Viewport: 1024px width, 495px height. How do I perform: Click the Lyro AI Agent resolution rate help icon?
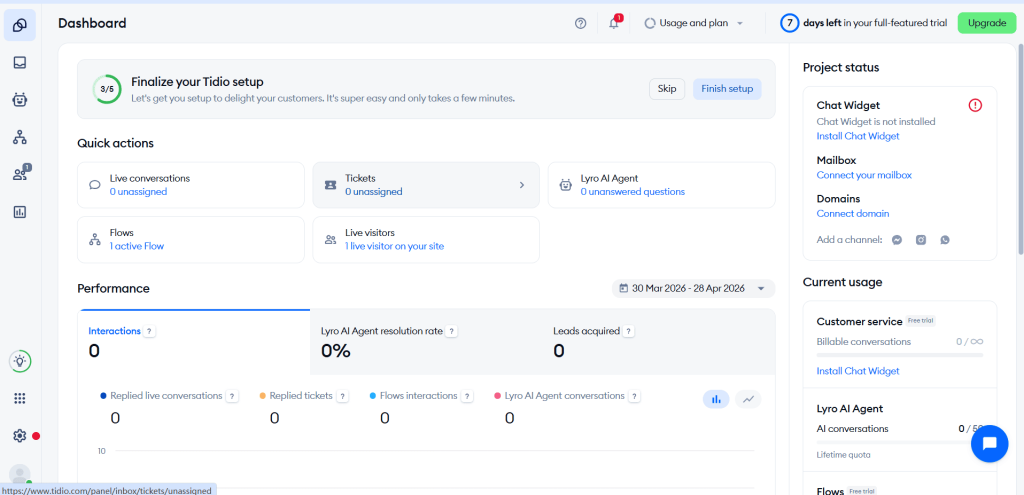[x=452, y=332]
